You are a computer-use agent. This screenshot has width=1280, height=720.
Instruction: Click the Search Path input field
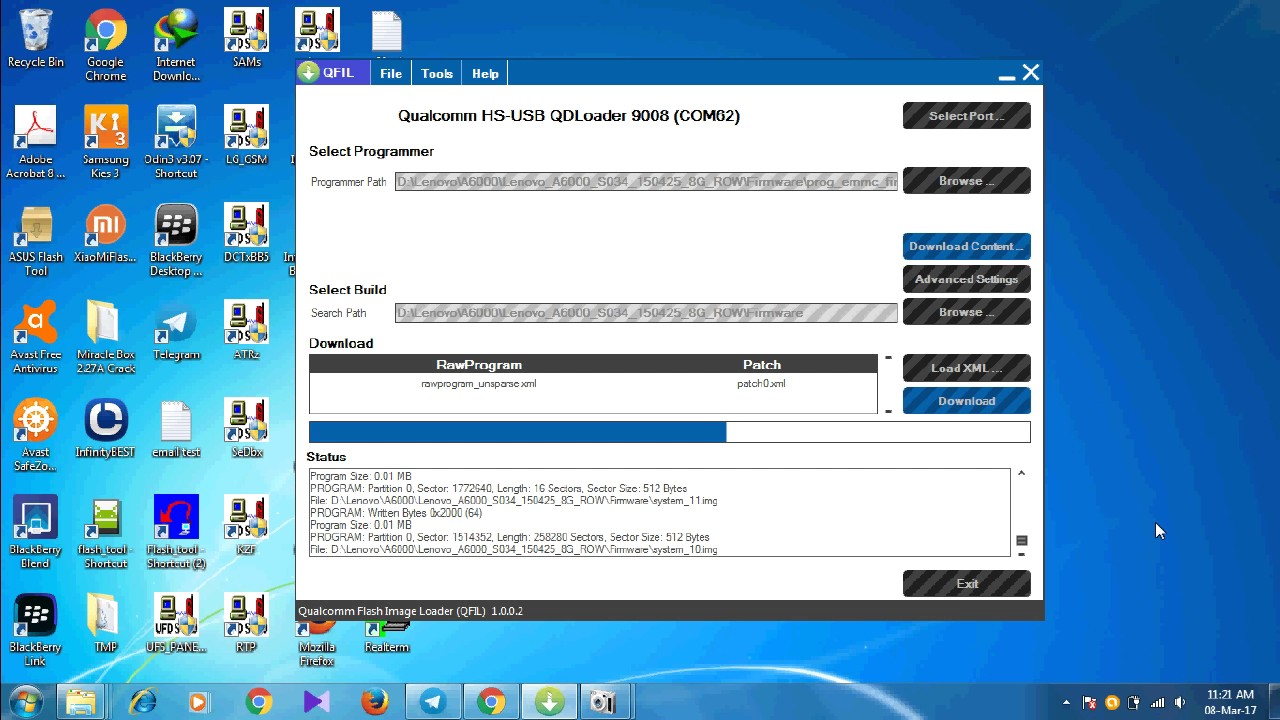coord(646,313)
